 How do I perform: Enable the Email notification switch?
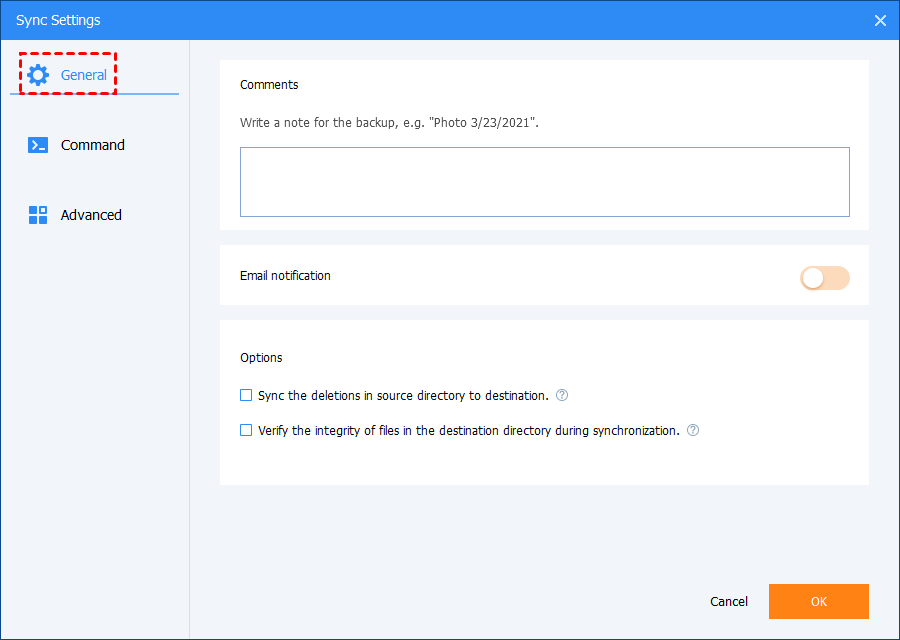(824, 278)
